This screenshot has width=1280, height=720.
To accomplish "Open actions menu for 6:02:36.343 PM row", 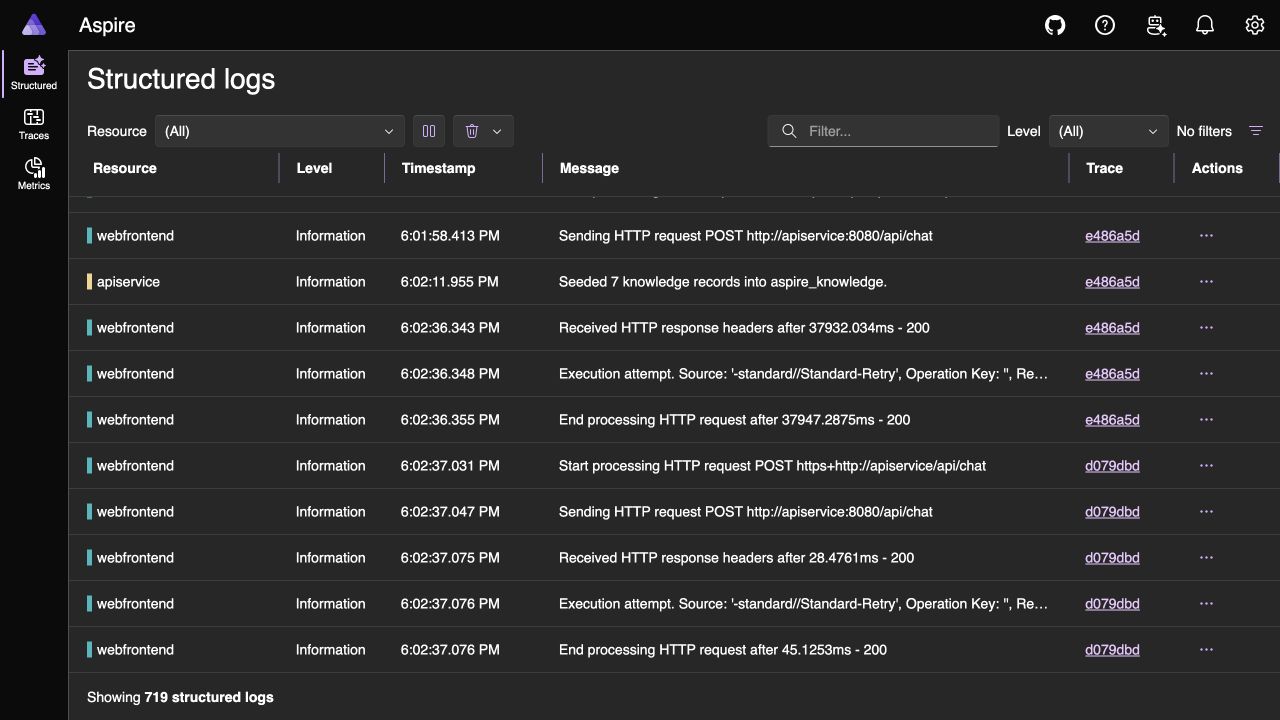I will pyautogui.click(x=1206, y=328).
